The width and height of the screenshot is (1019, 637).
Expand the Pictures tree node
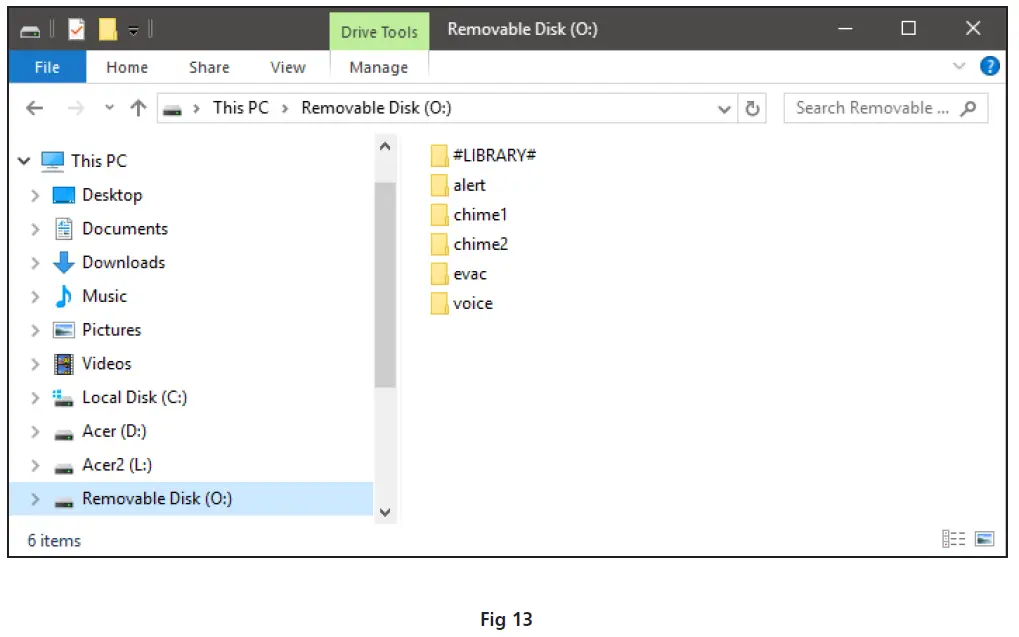[x=35, y=330]
